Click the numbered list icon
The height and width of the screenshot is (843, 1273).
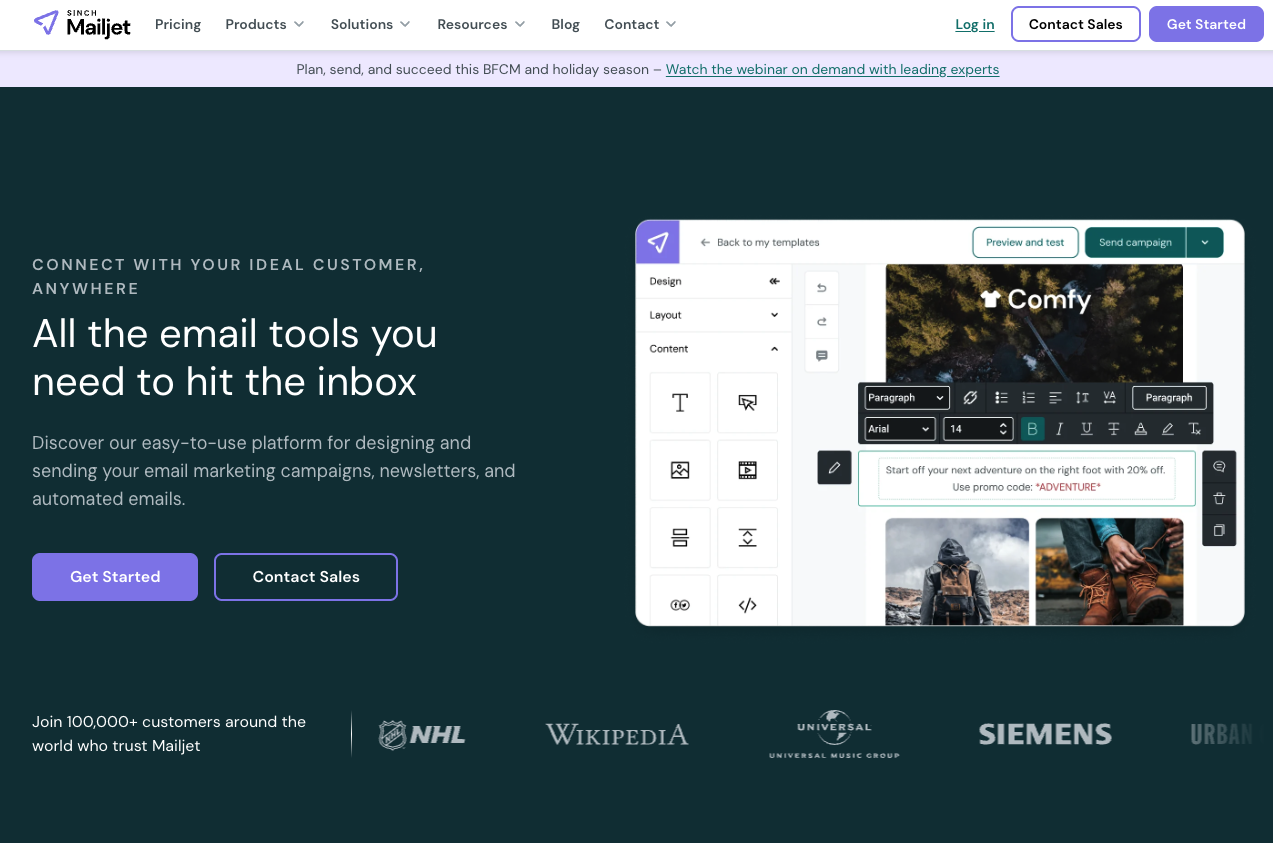pos(1028,397)
